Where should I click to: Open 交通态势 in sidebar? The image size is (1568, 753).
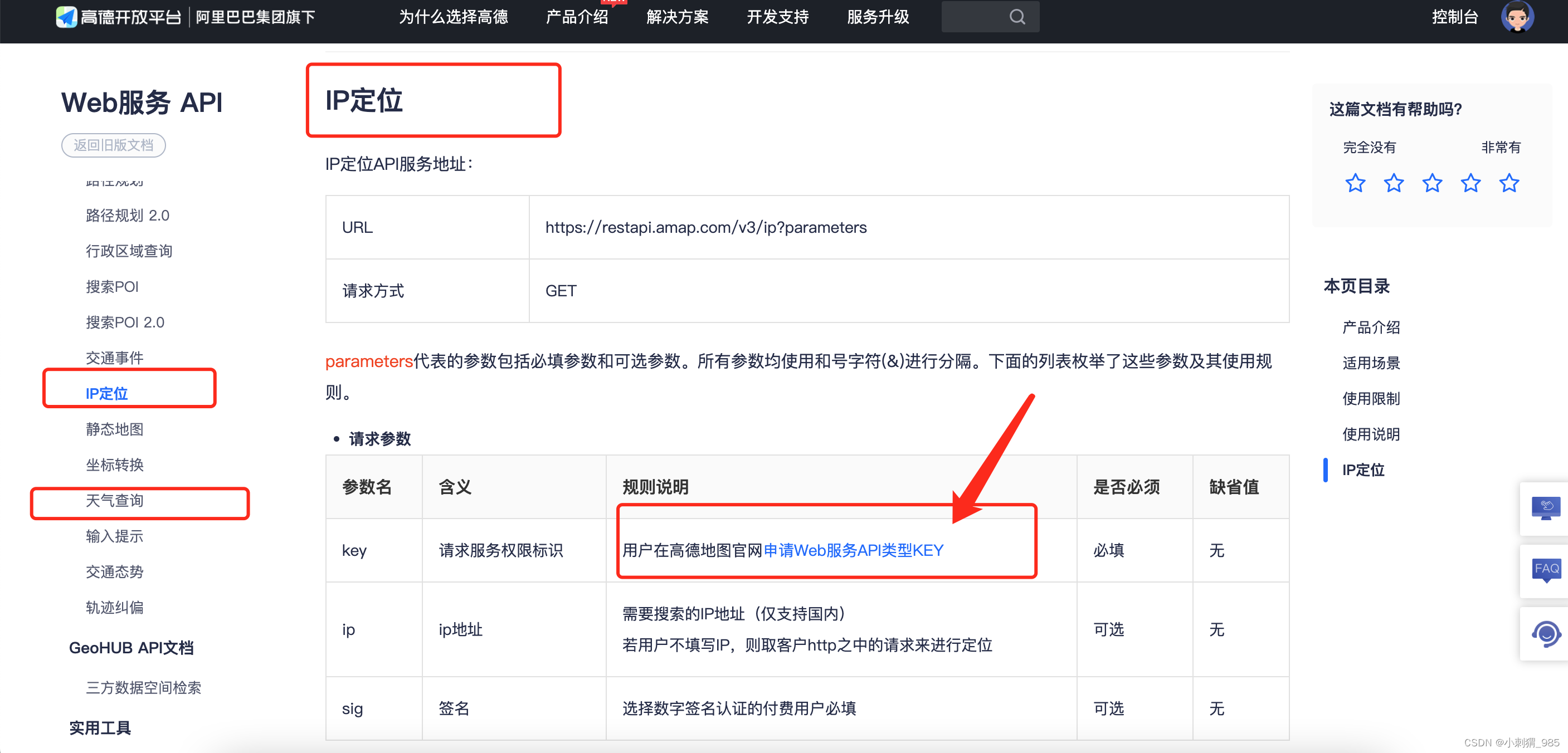click(x=114, y=572)
